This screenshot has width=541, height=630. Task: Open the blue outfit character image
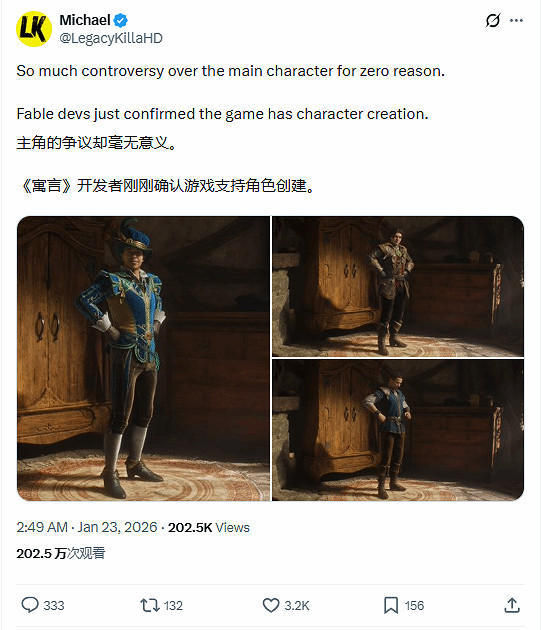[x=143, y=358]
